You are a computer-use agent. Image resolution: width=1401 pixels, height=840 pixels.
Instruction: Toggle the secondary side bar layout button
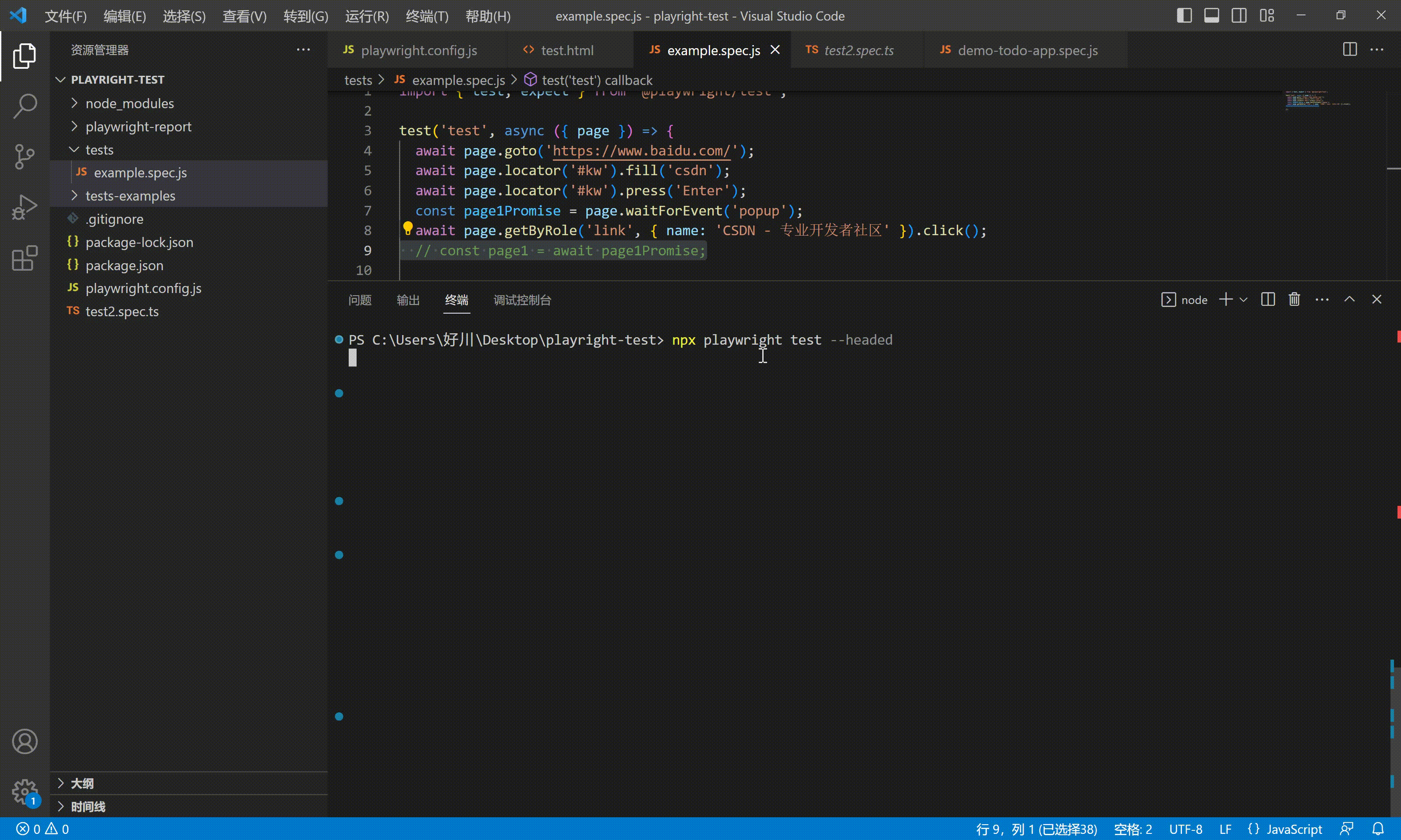tap(1238, 16)
